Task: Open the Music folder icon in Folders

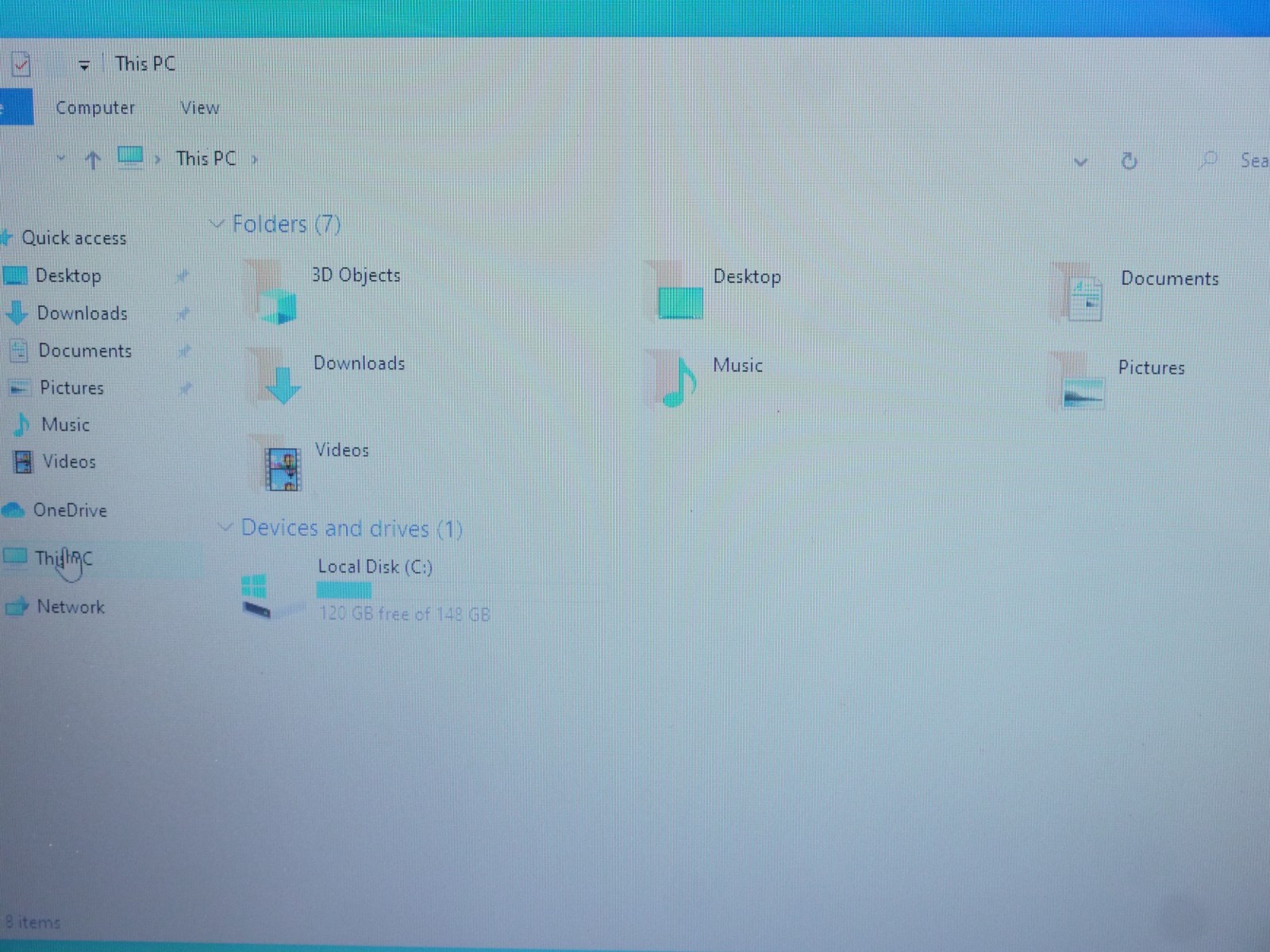Action: coord(673,379)
